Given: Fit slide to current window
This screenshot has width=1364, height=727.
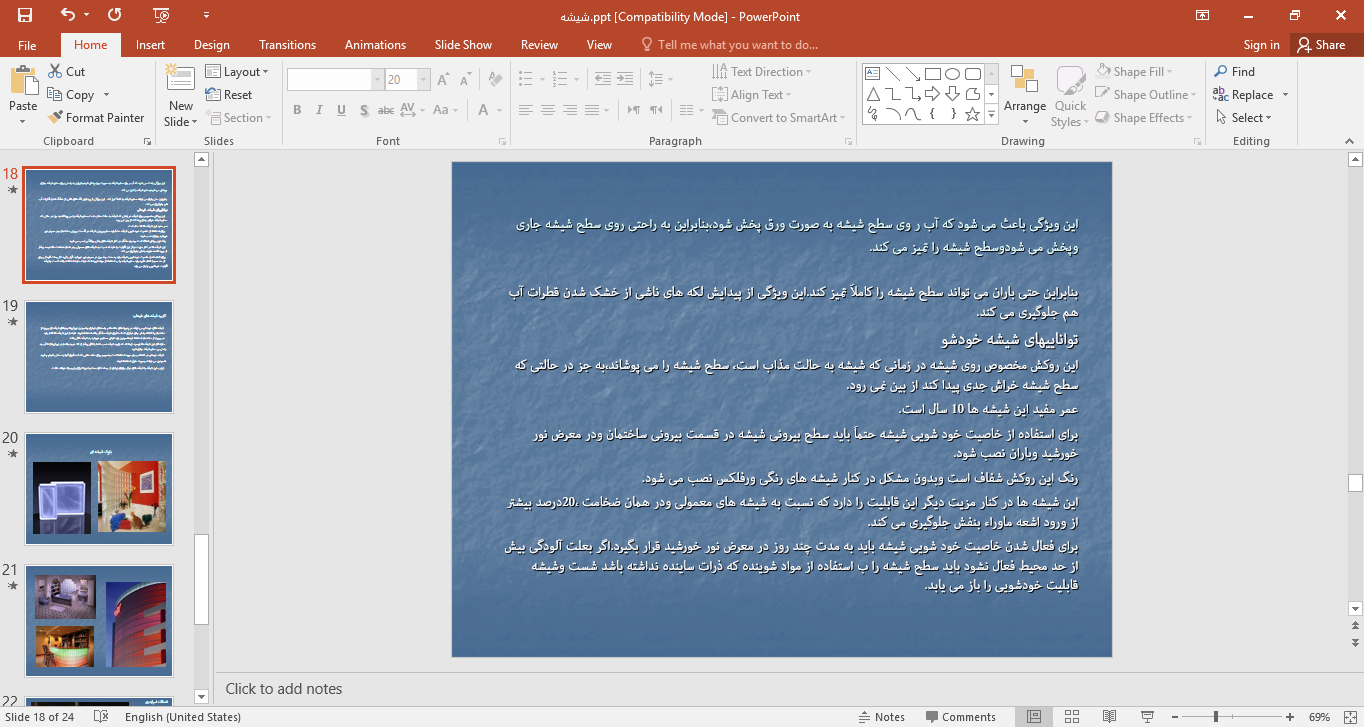Looking at the screenshot, I should [x=1351, y=717].
